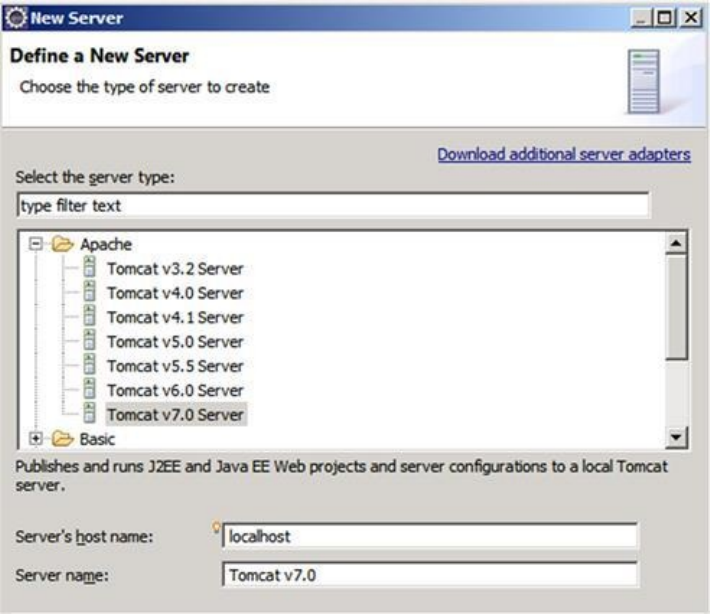This screenshot has height=614, width=710.
Task: Click the Tomcat v5.0 Server icon
Action: point(90,340)
